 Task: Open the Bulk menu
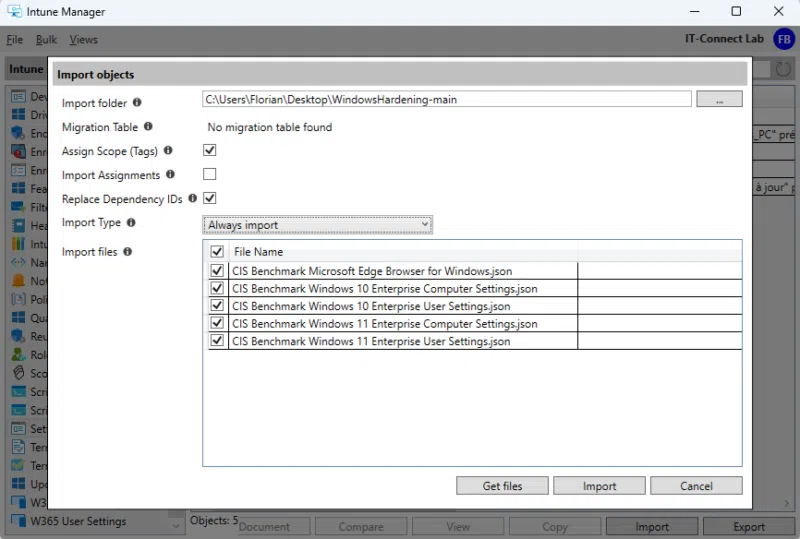(46, 40)
